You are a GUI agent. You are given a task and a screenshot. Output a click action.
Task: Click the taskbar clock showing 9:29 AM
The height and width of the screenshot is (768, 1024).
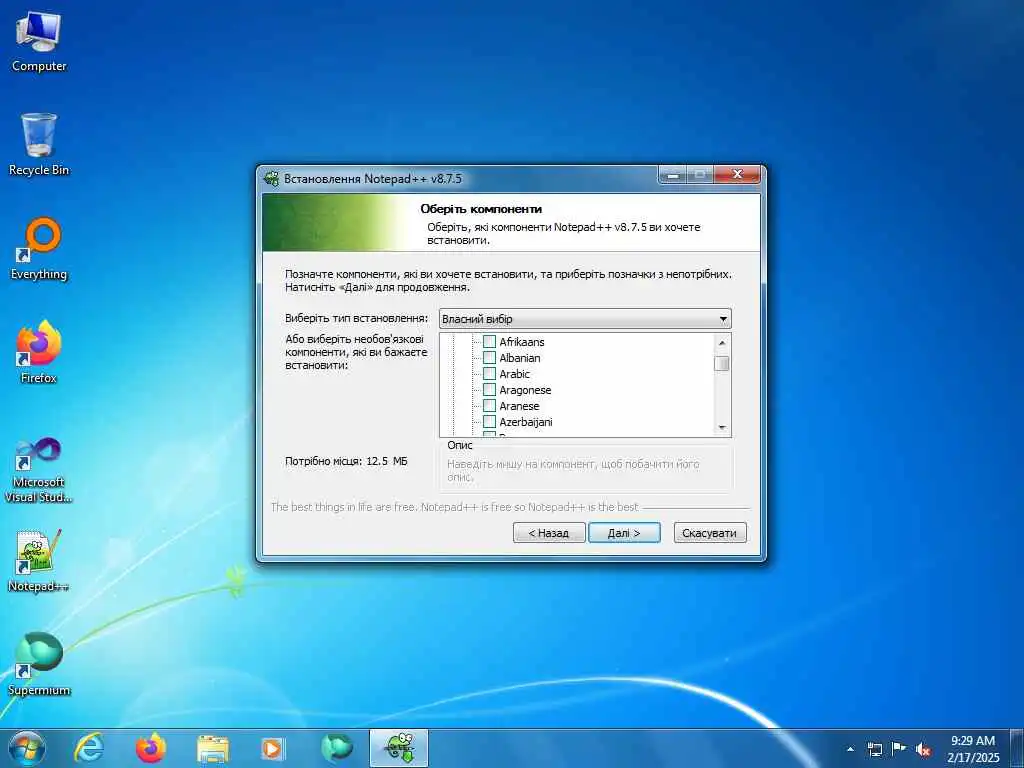point(972,749)
